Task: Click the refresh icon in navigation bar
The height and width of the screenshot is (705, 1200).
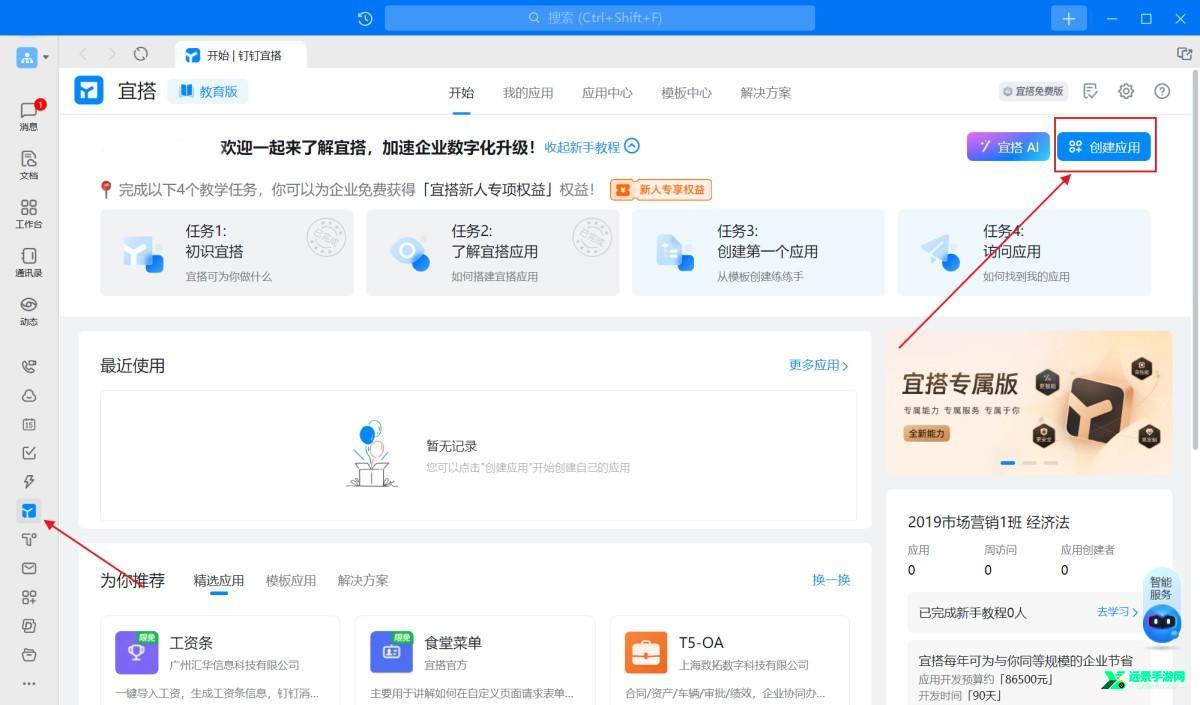Action: click(141, 54)
